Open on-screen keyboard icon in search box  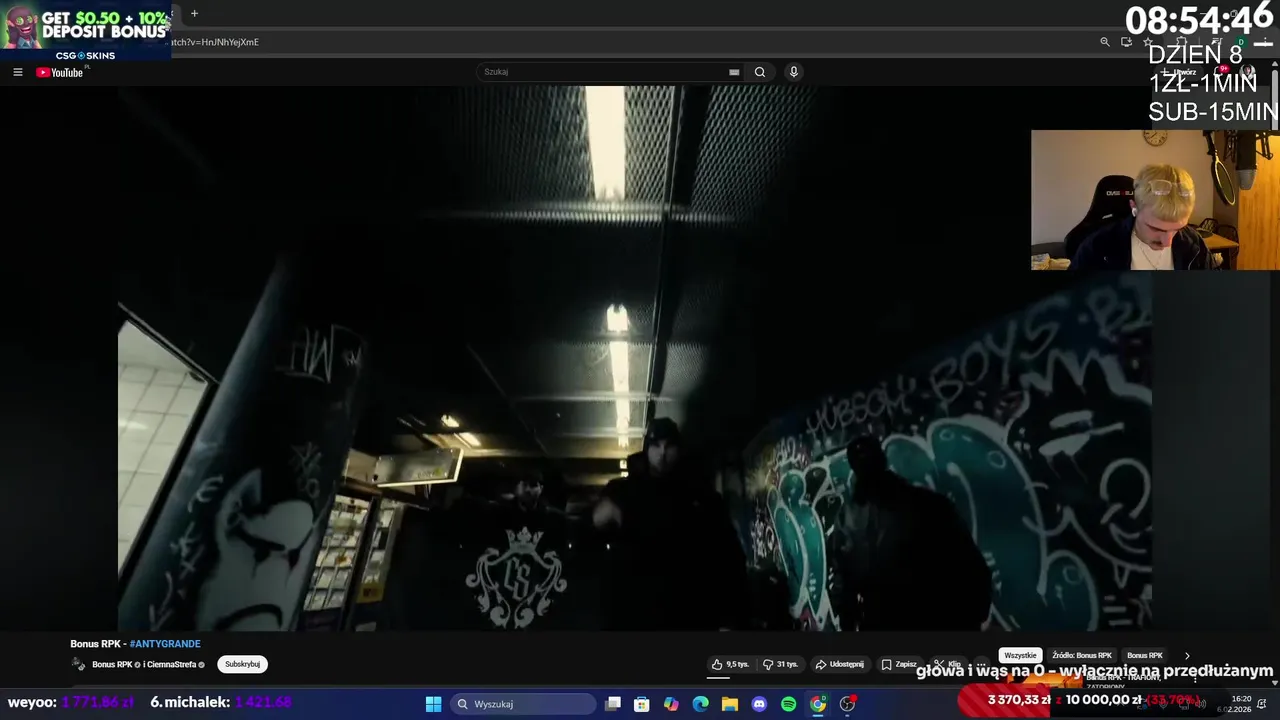(734, 72)
